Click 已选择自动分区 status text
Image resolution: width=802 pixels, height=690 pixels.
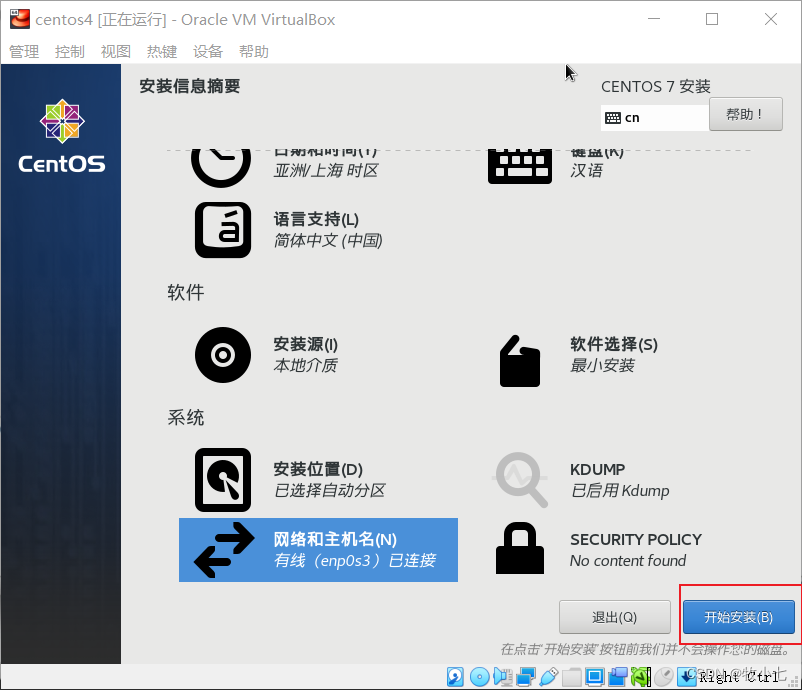329,491
